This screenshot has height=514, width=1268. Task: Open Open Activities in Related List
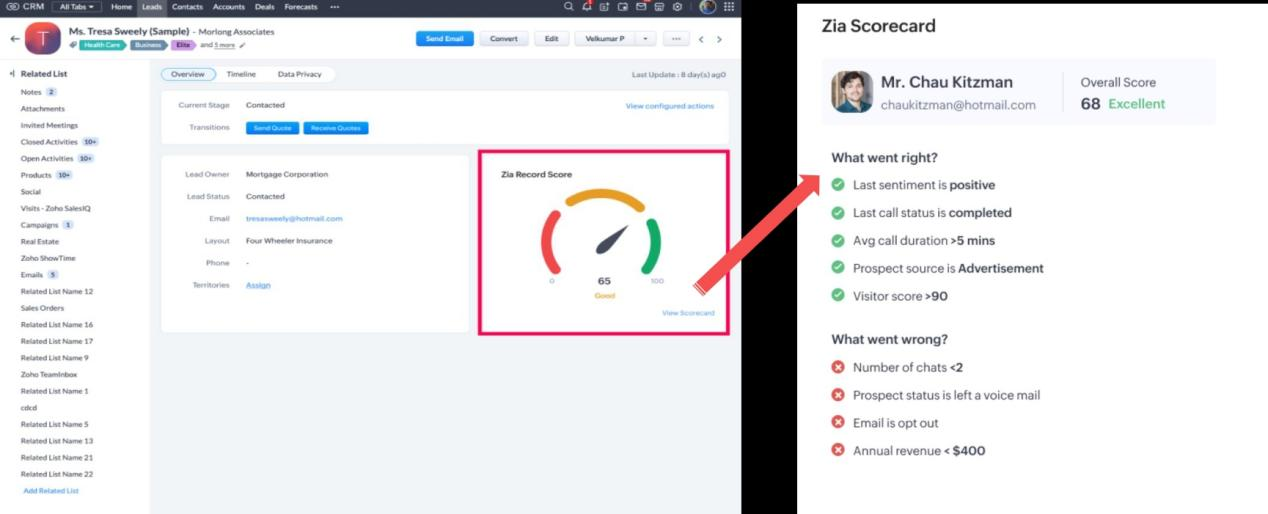click(x=47, y=158)
